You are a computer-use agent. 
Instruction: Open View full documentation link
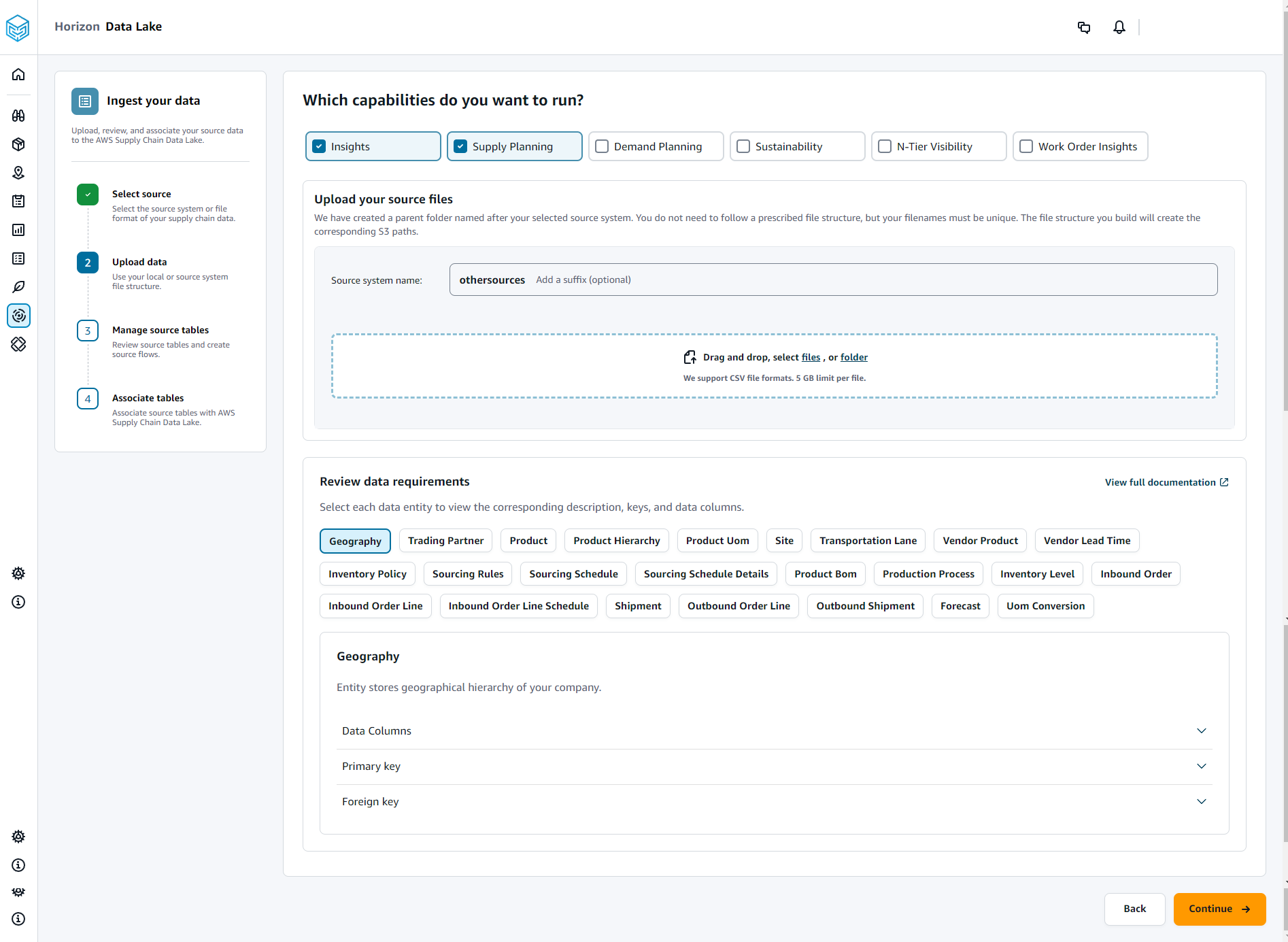(1166, 482)
